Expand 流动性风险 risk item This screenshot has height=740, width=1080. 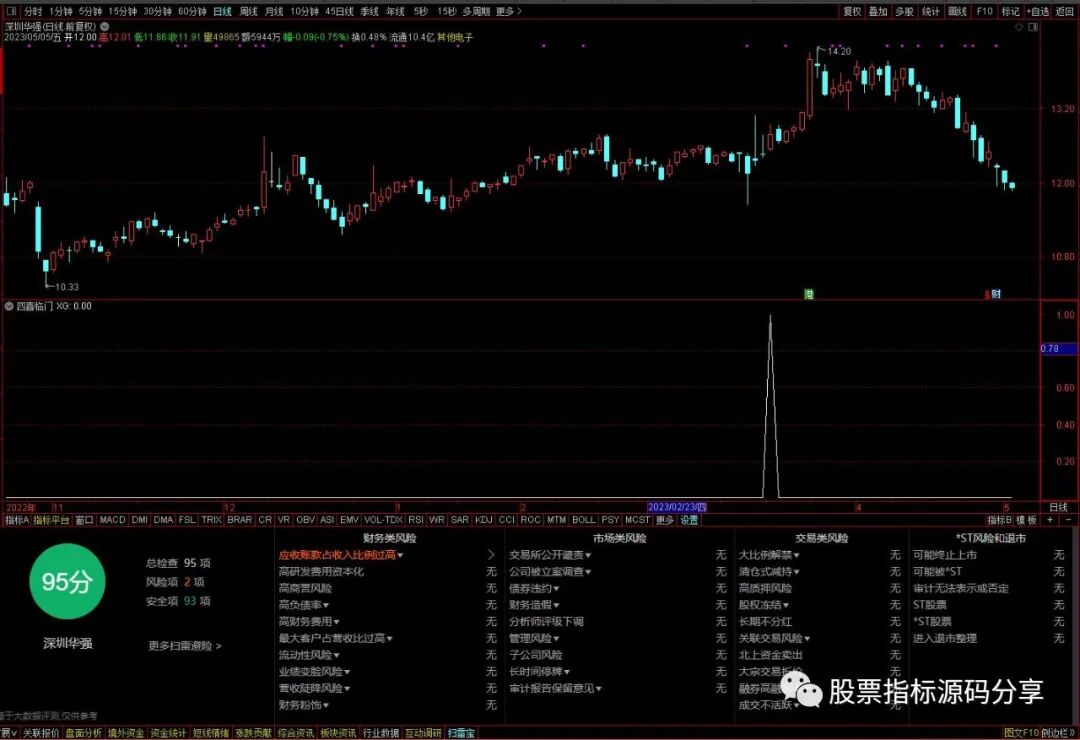click(x=309, y=655)
